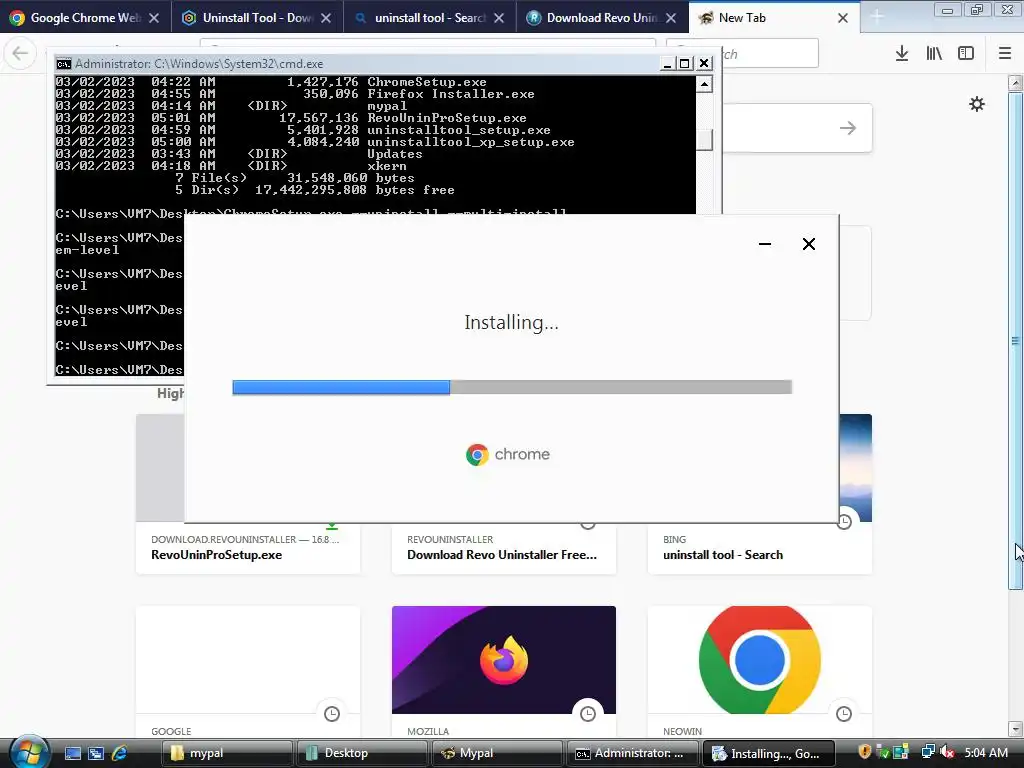The image size is (1024, 768).
Task: Open Download Revo Uninstaller Free card
Action: [x=504, y=549]
